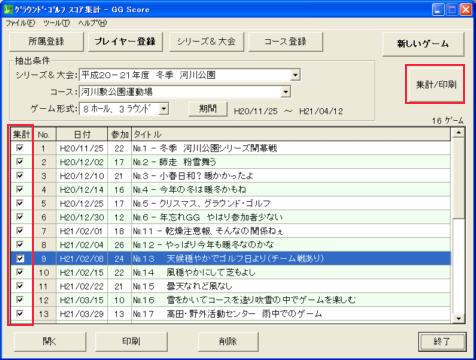This screenshot has height=360, width=476.
Task: Minimize the GG Score window
Action: (x=438, y=9)
